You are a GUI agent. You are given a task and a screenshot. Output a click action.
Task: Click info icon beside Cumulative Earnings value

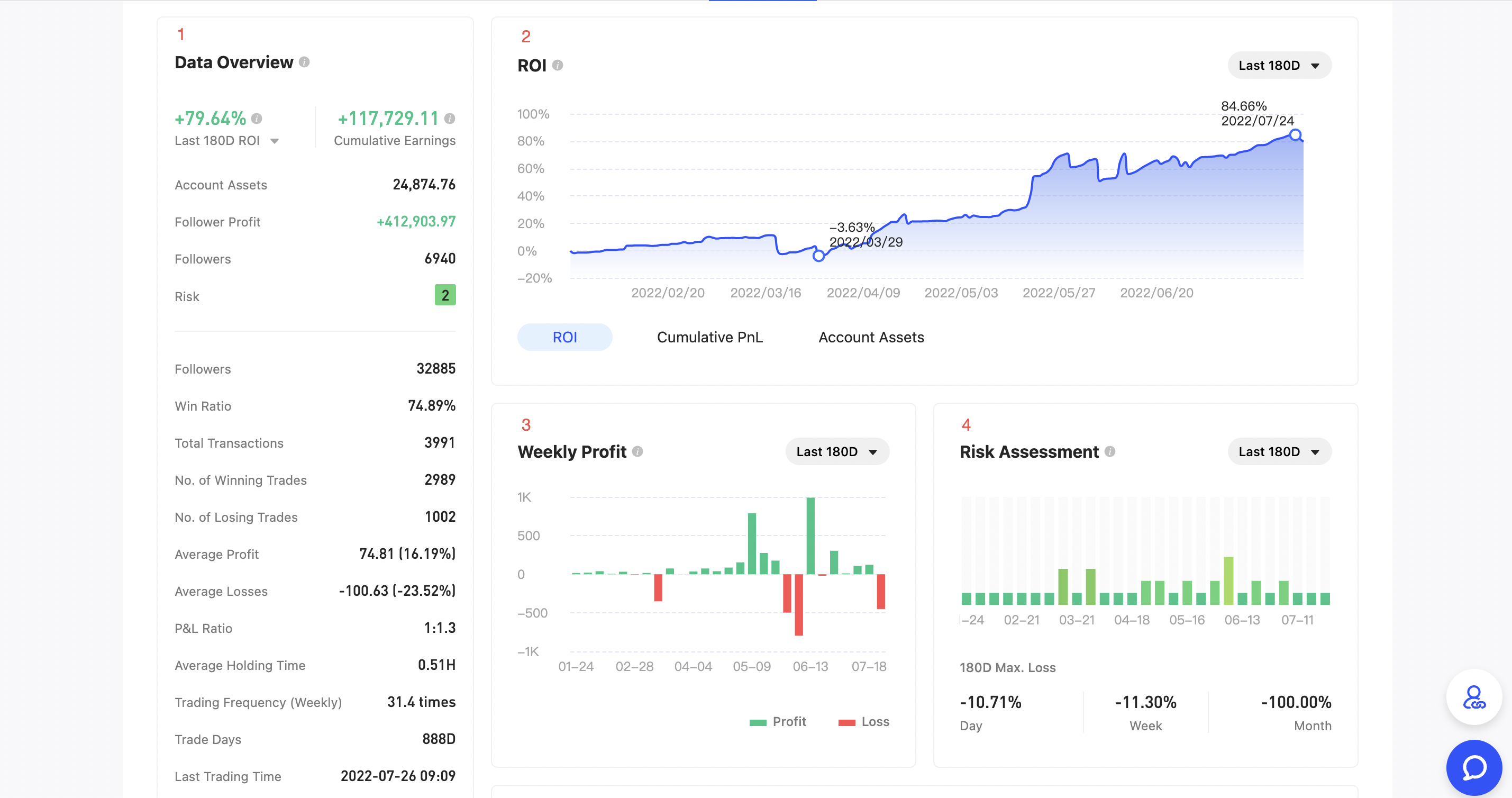(x=450, y=119)
